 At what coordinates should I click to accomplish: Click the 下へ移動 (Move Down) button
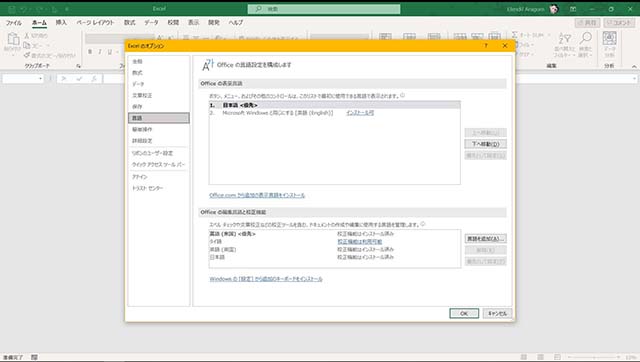[x=485, y=144]
